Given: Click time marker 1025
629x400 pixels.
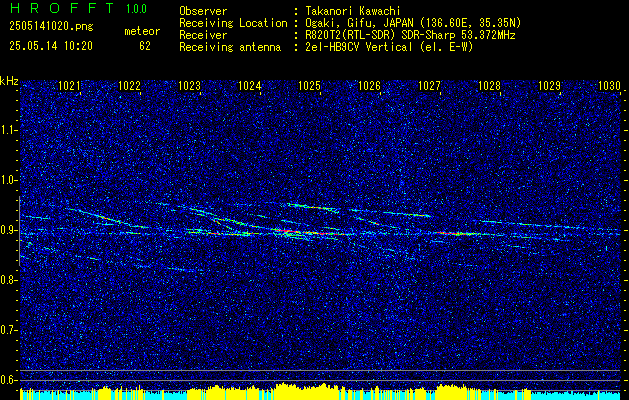Looking at the screenshot, I should click(309, 85).
